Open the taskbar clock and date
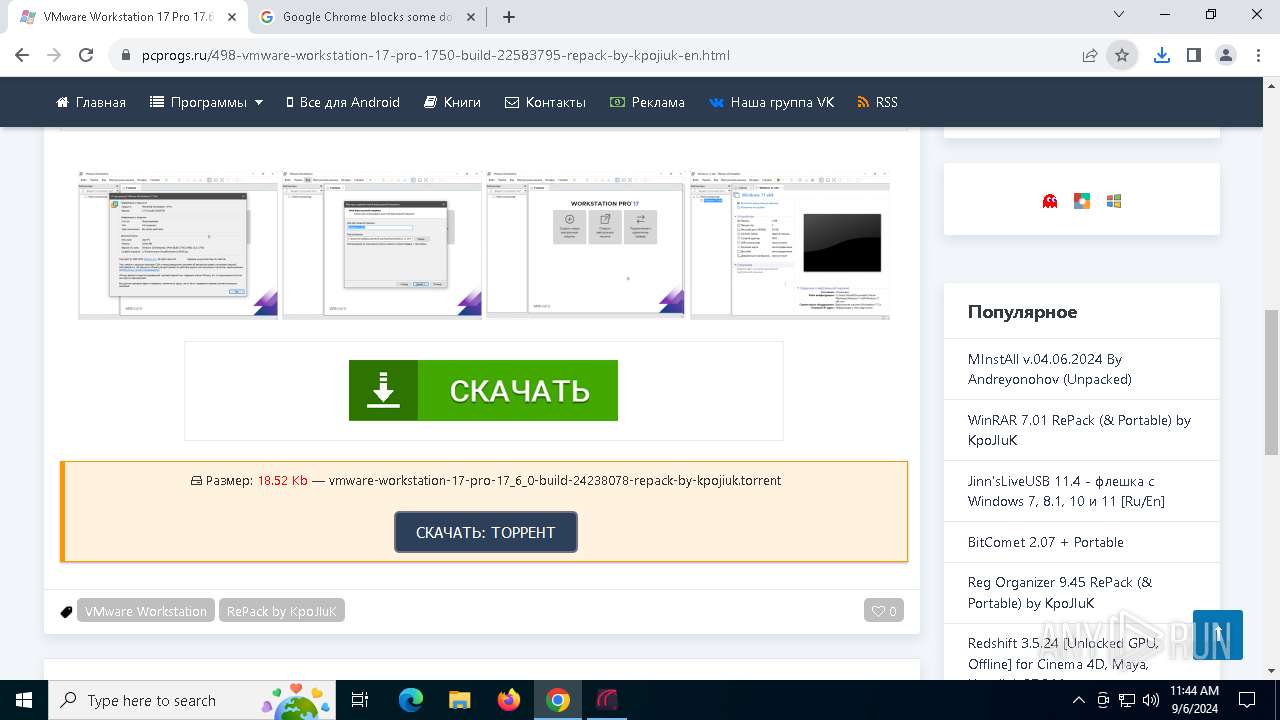The image size is (1280, 720). 1194,700
